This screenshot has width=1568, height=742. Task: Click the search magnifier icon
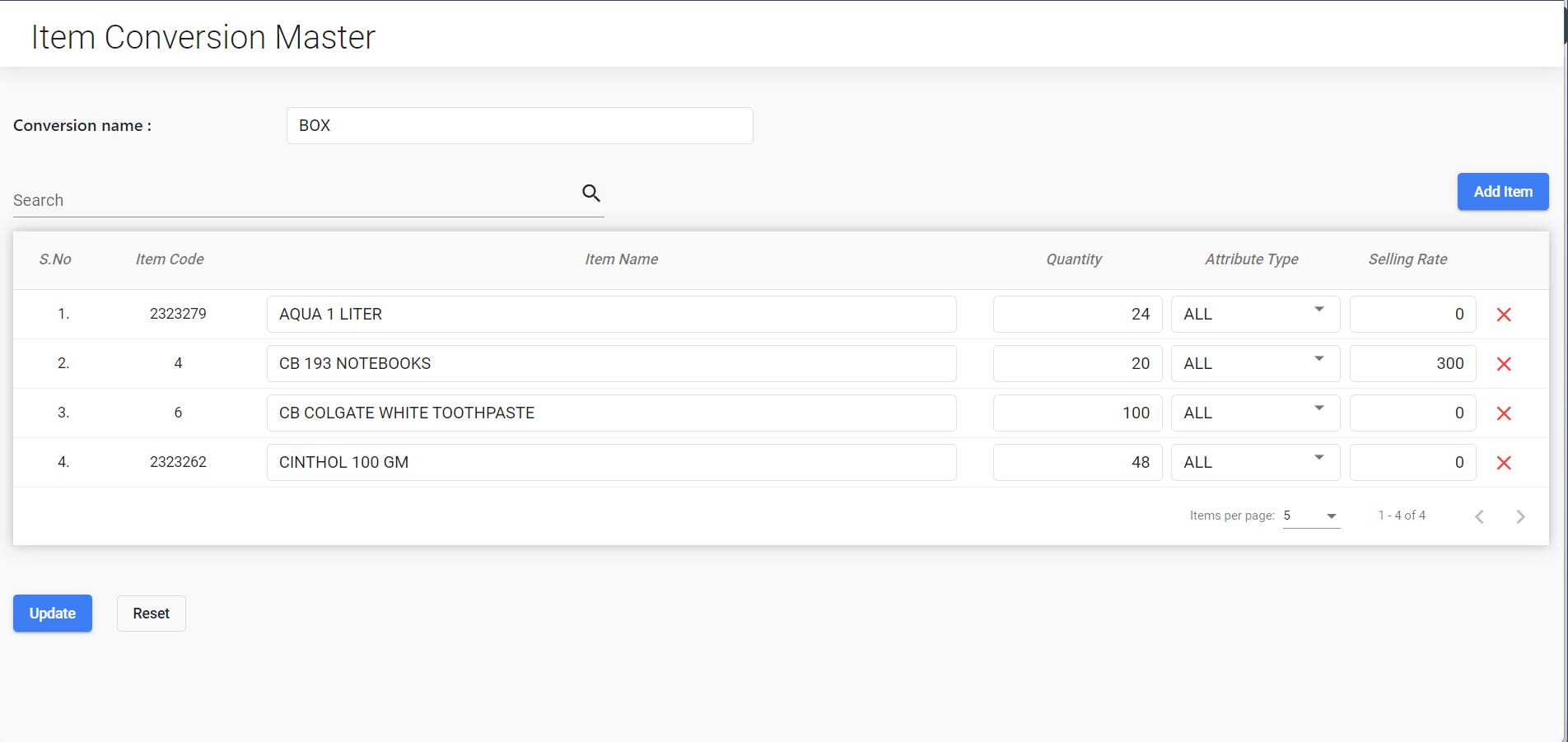591,193
